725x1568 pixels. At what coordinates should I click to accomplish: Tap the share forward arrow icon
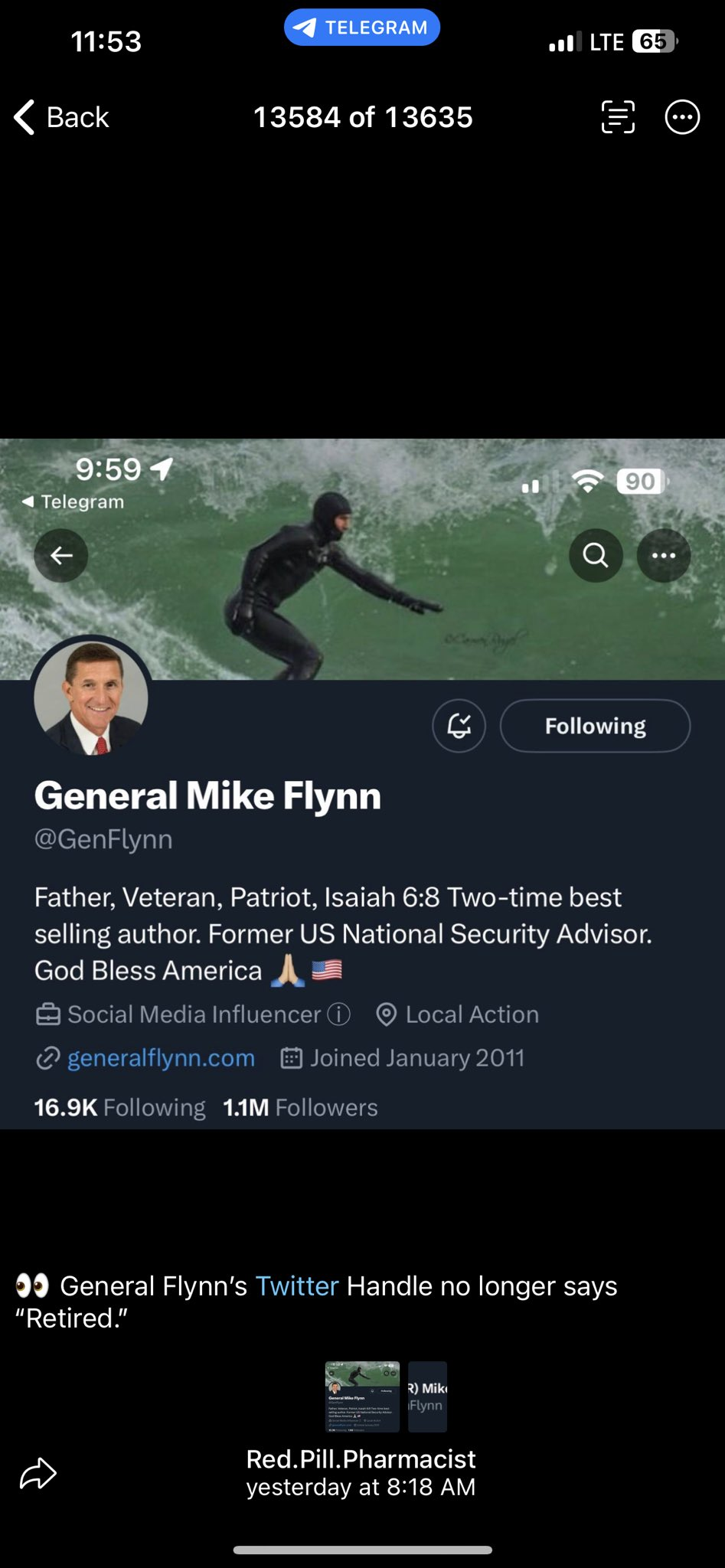point(38,1473)
